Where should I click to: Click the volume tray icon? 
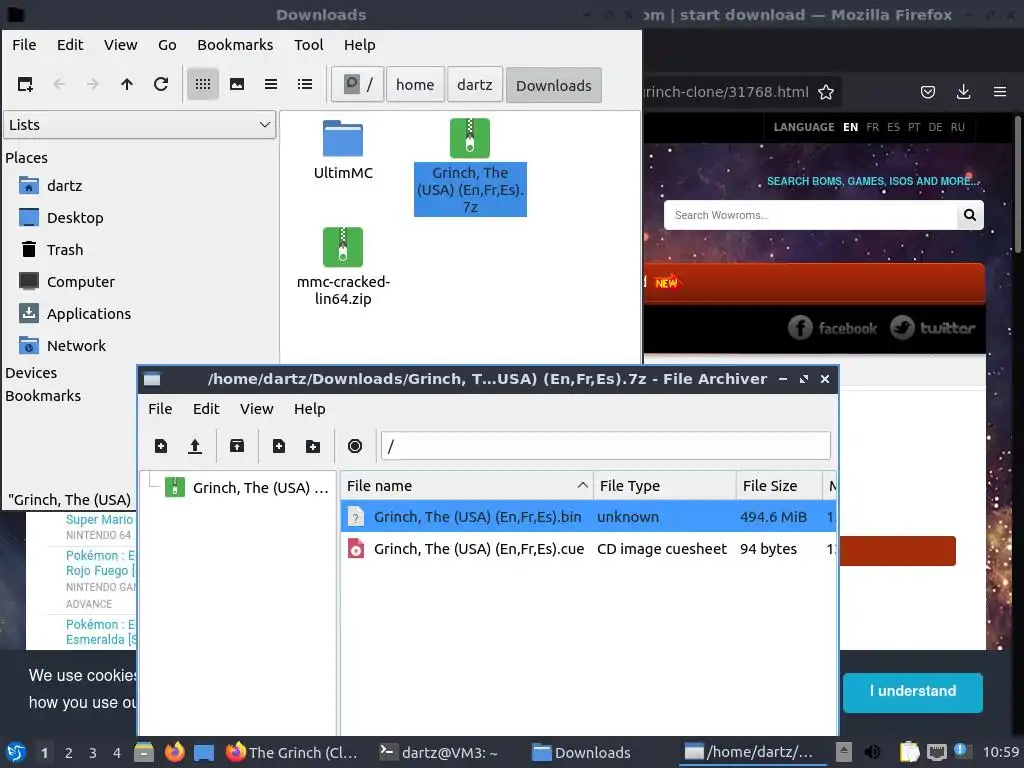click(872, 753)
